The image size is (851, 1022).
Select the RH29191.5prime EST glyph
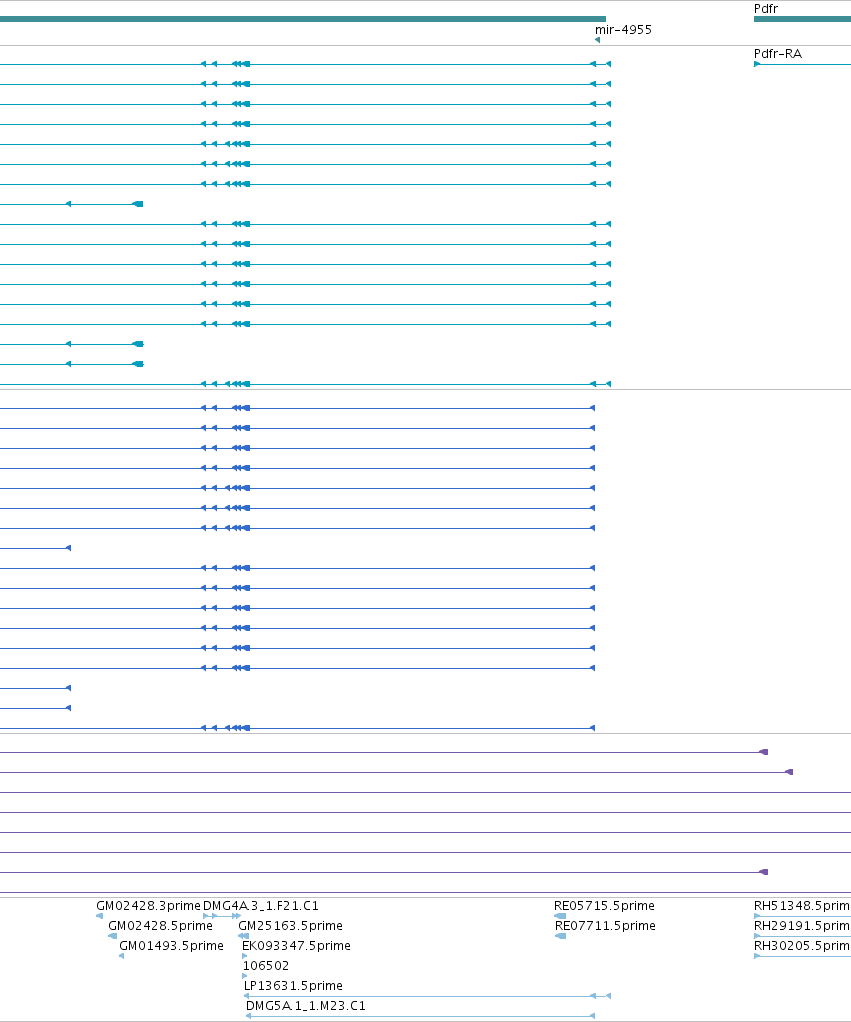802,936
